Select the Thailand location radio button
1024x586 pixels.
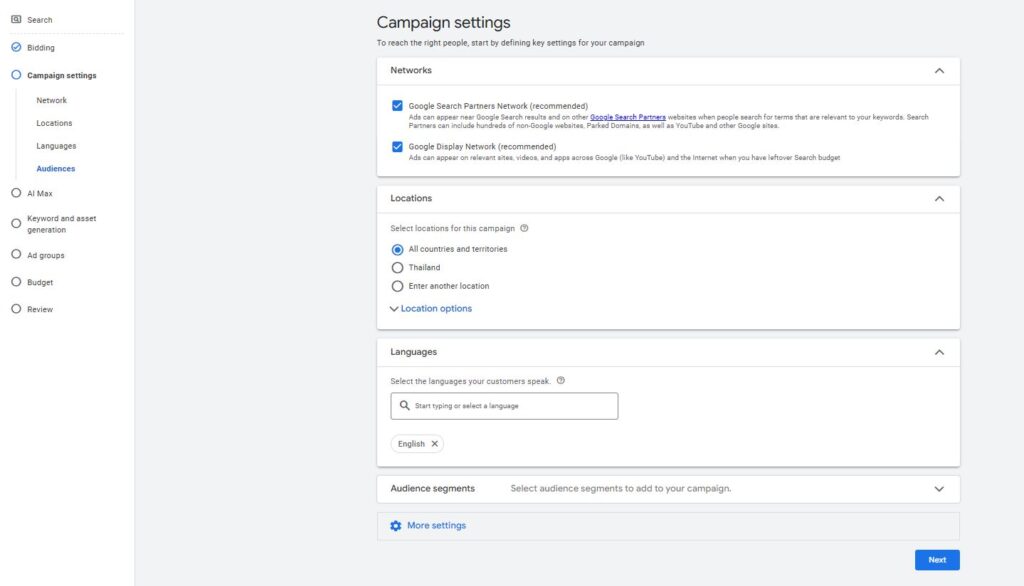pyautogui.click(x=398, y=268)
